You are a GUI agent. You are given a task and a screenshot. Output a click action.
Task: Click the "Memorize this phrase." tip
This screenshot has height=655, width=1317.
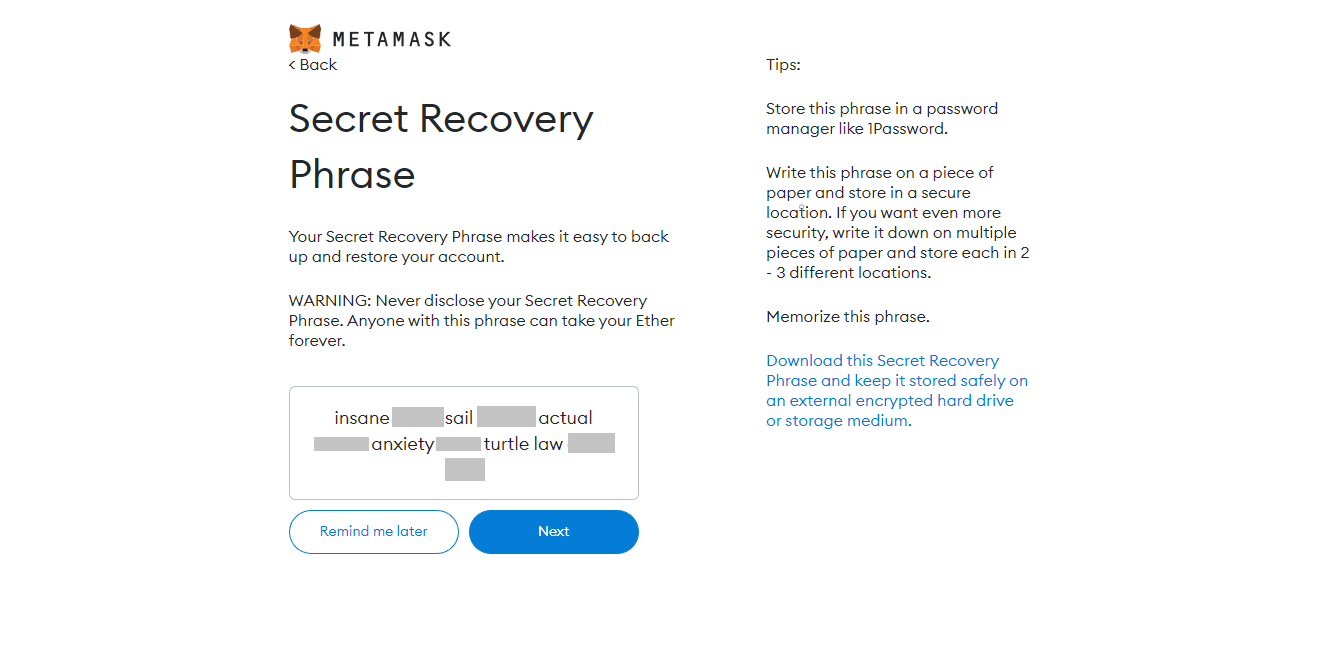[x=847, y=317]
